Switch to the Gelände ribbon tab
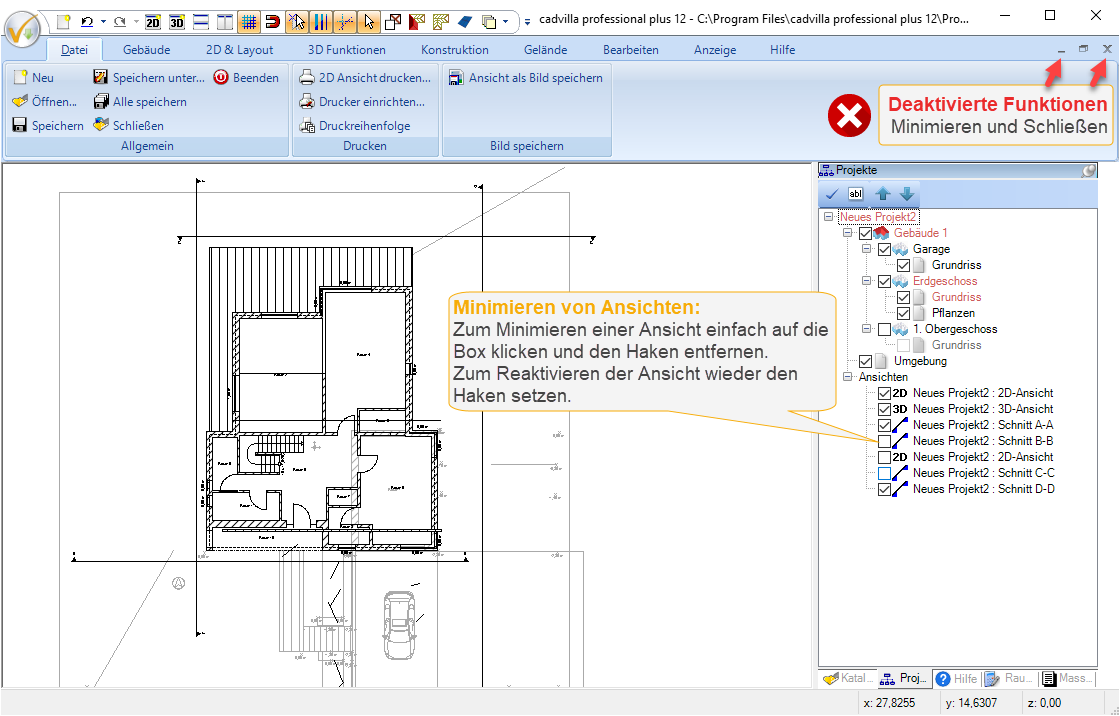This screenshot has height=716, width=1120. tap(545, 50)
